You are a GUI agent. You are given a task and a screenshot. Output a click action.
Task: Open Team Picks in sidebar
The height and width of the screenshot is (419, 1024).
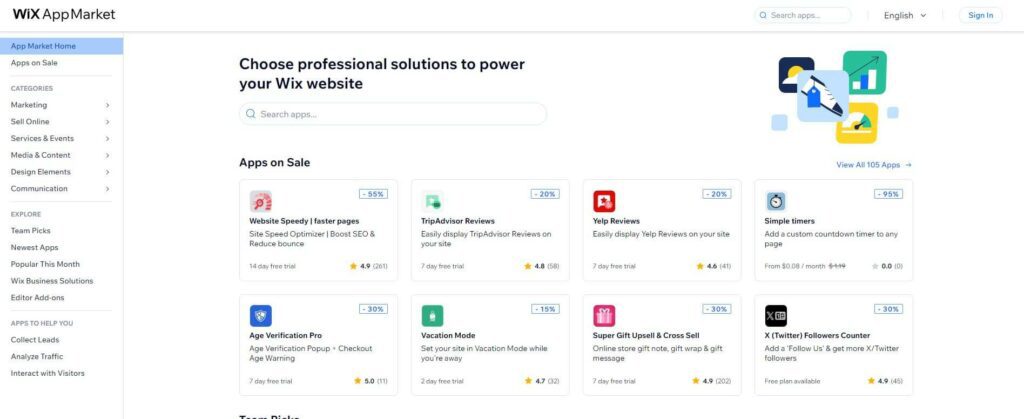[x=31, y=231]
